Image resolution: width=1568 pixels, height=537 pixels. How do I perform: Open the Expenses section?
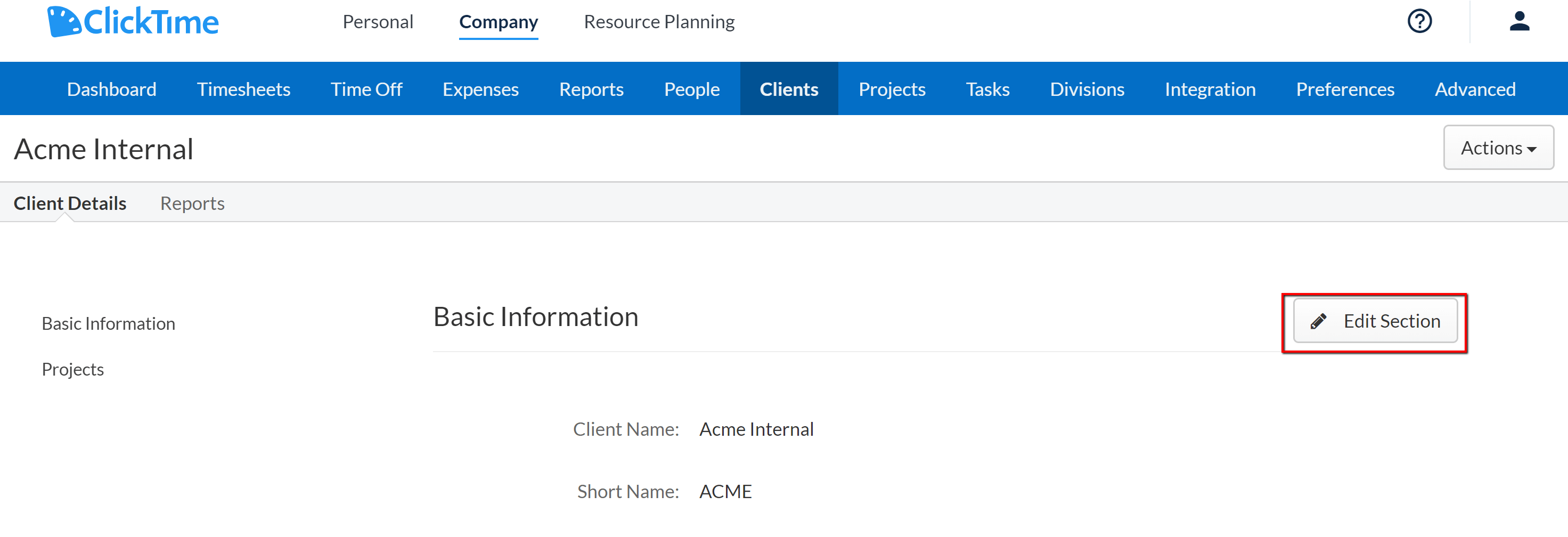[x=480, y=88]
